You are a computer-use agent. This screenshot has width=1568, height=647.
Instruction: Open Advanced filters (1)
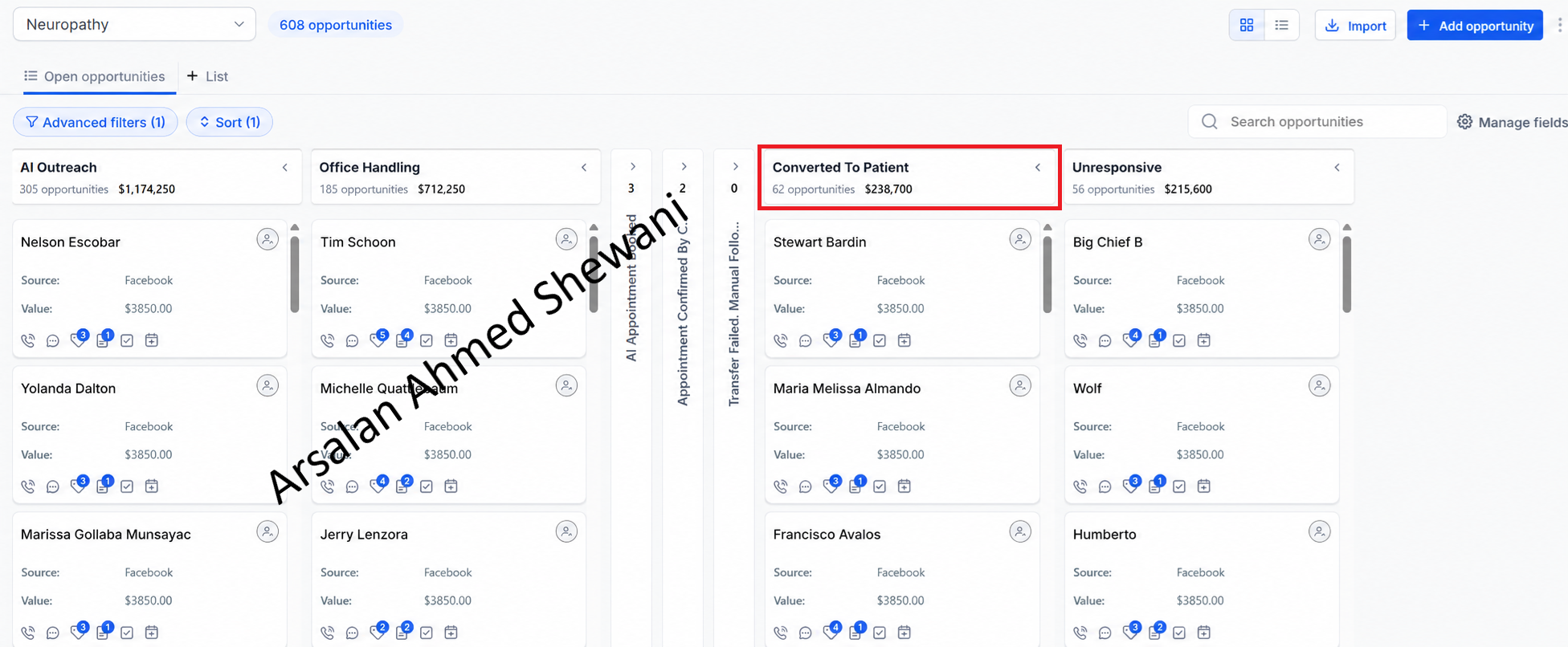coord(96,122)
